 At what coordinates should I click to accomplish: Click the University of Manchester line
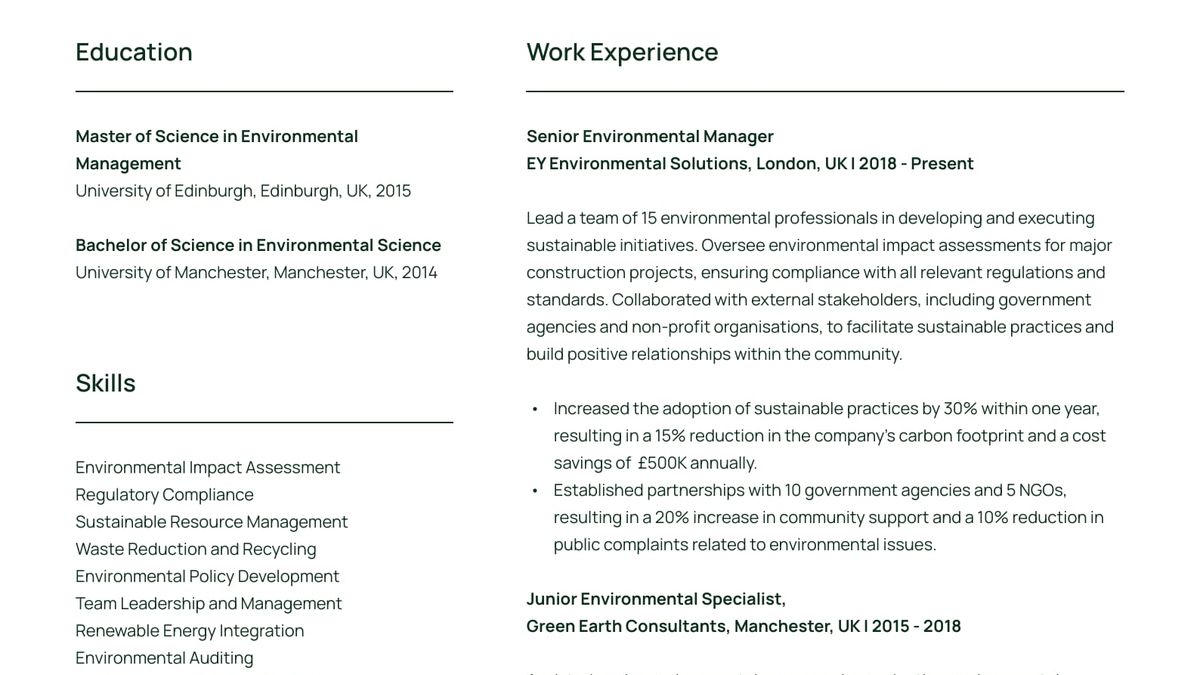[x=256, y=272]
